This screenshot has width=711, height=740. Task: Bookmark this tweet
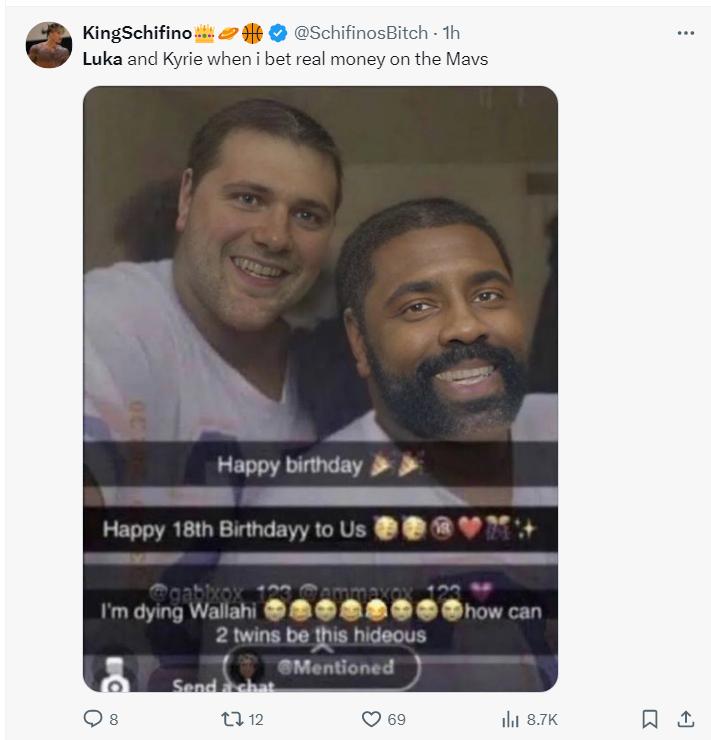pos(649,718)
